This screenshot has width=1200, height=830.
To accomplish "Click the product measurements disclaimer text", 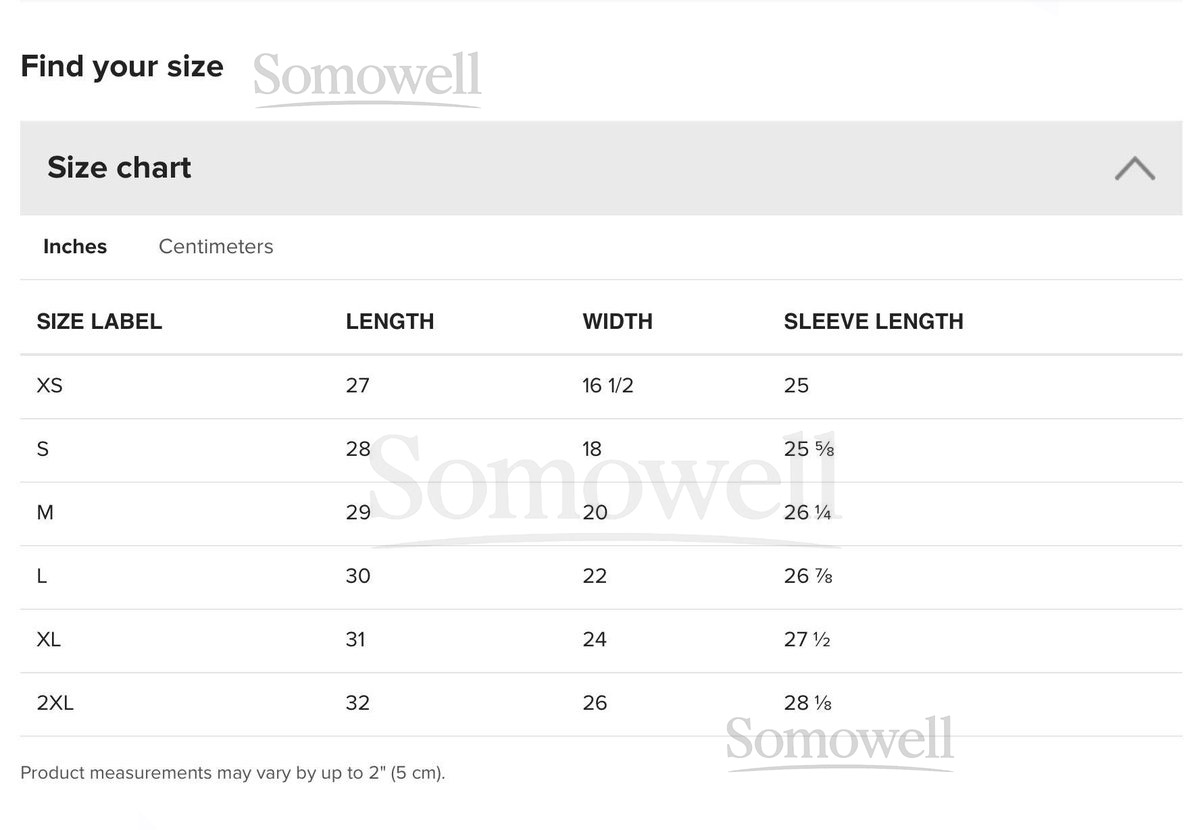I will pyautogui.click(x=233, y=773).
